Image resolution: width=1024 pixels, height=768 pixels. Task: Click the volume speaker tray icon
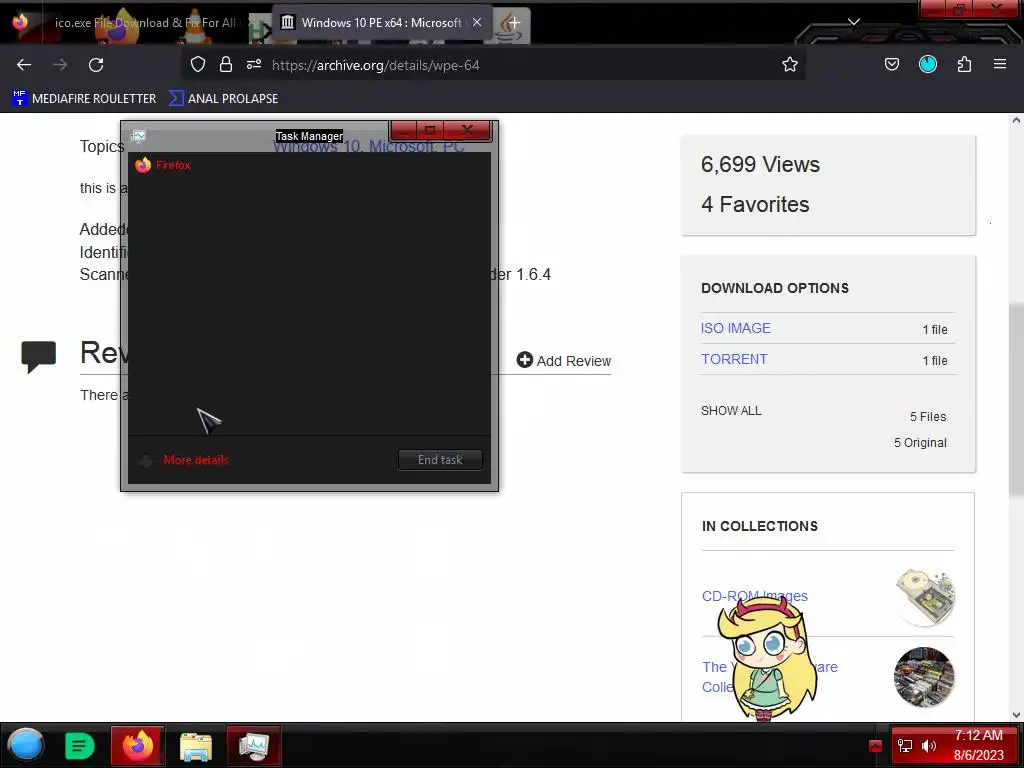[x=929, y=745]
